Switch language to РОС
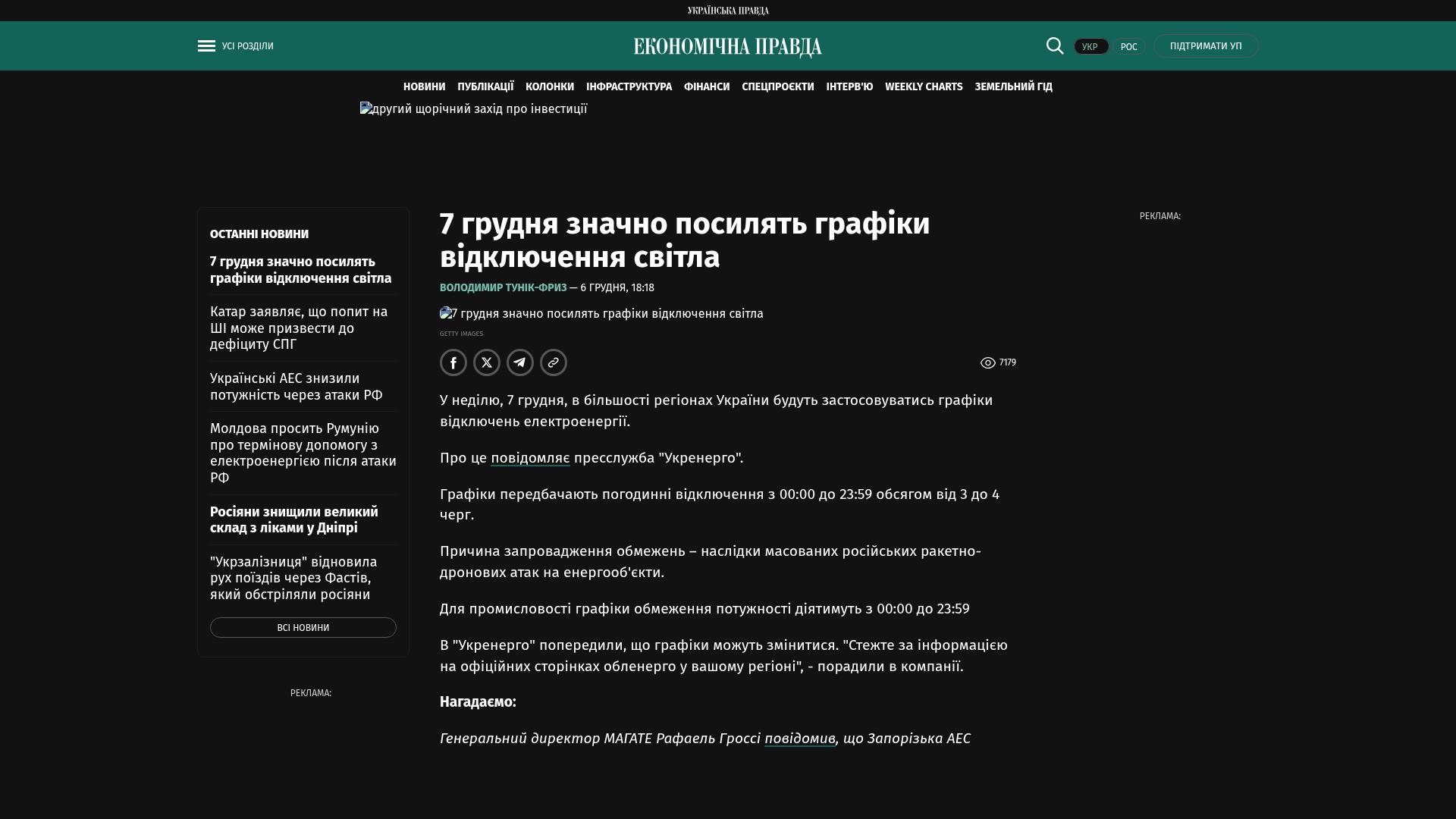The width and height of the screenshot is (1456, 819). point(1128,47)
